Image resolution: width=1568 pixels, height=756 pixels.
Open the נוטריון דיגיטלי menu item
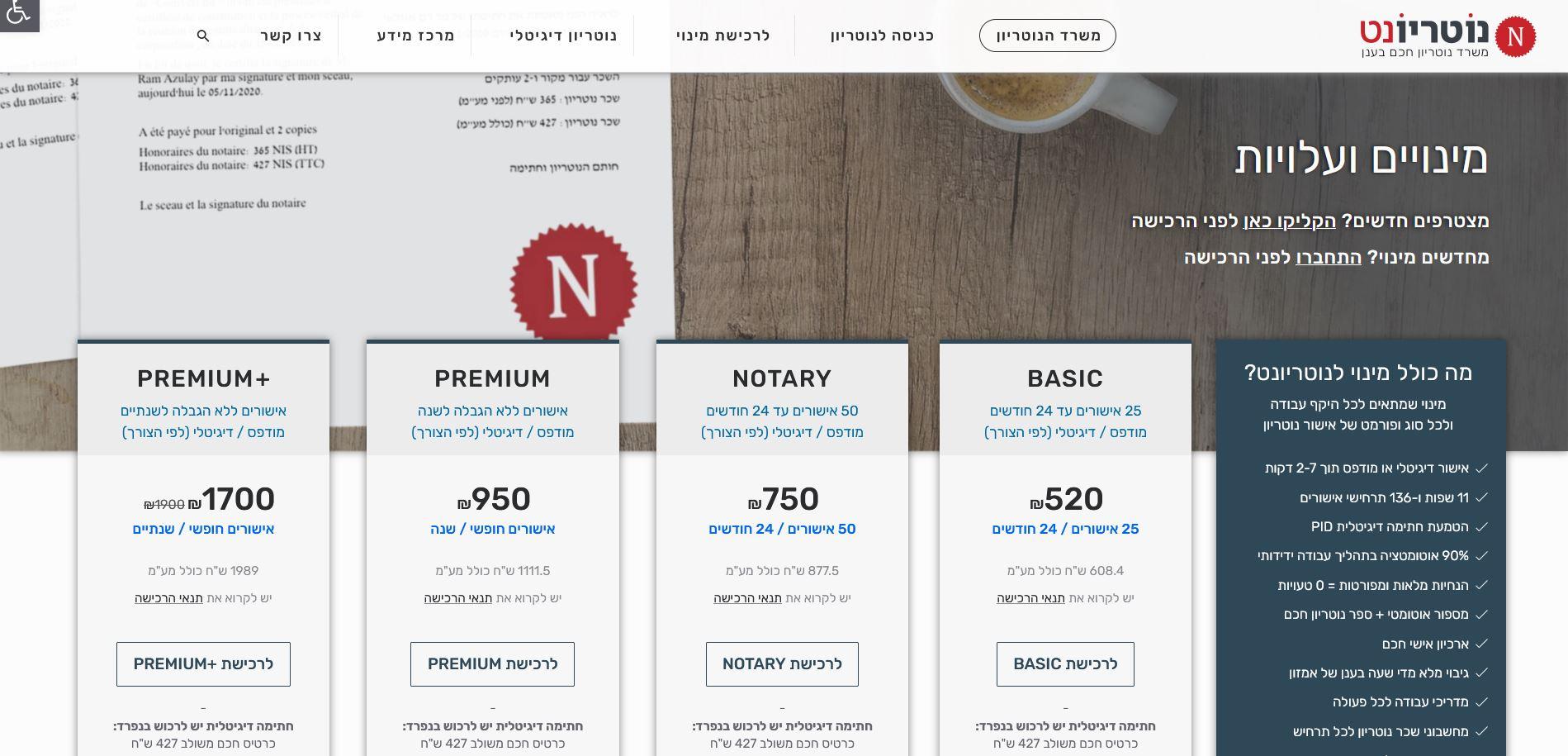tap(563, 36)
